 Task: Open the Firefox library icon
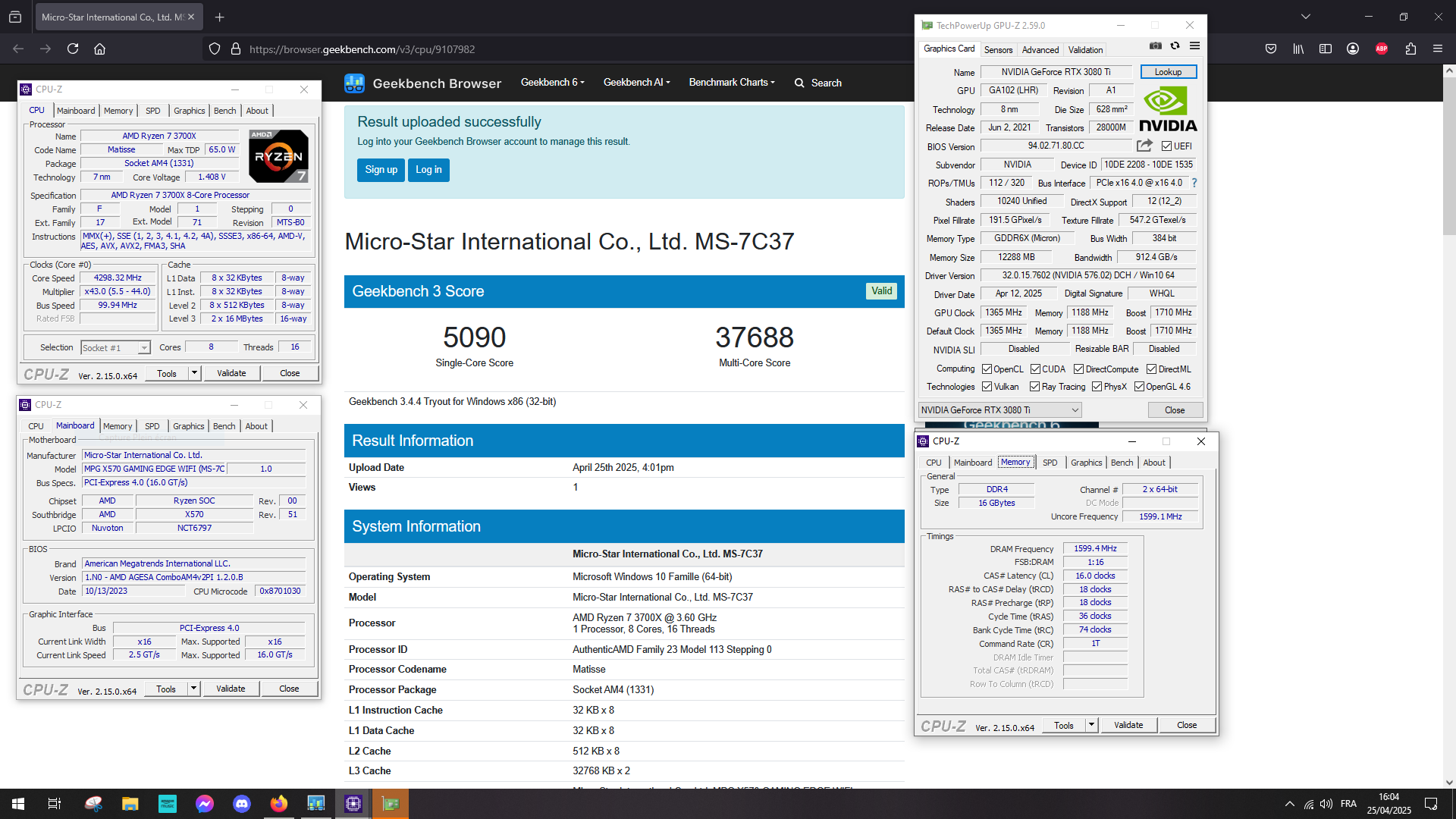click(x=1298, y=49)
